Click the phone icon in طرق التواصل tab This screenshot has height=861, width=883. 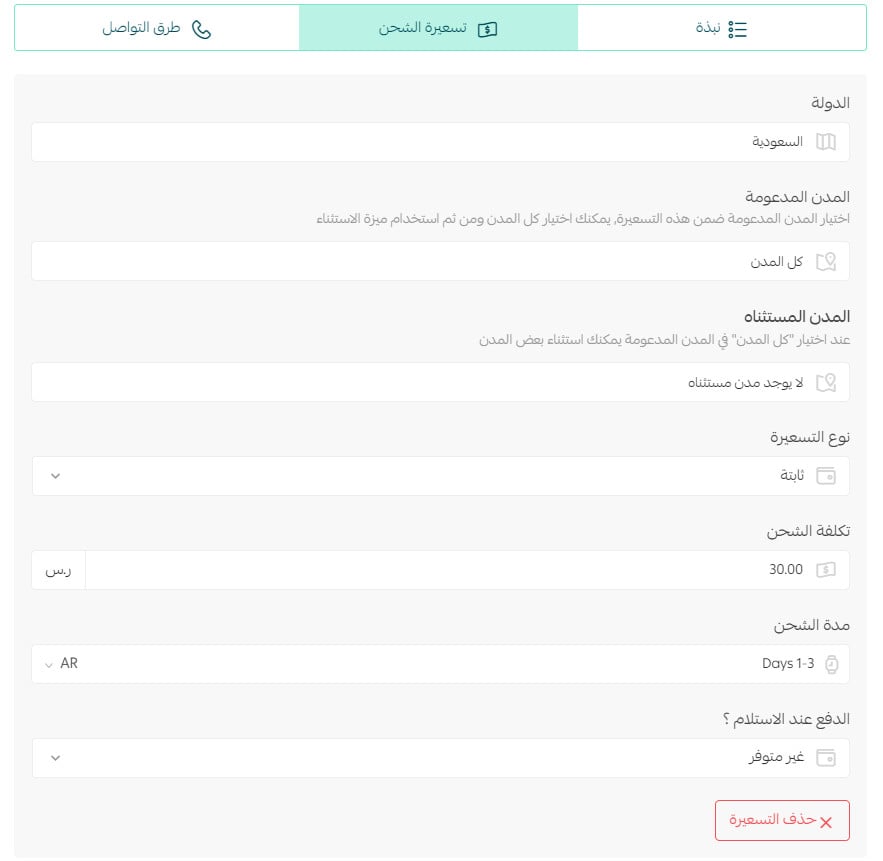[x=201, y=29]
